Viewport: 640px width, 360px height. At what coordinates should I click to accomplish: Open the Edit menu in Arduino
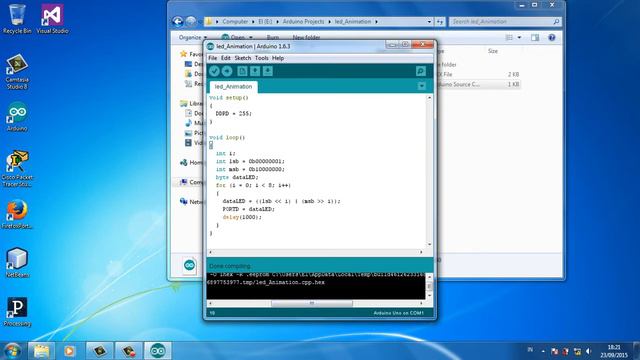pos(226,58)
